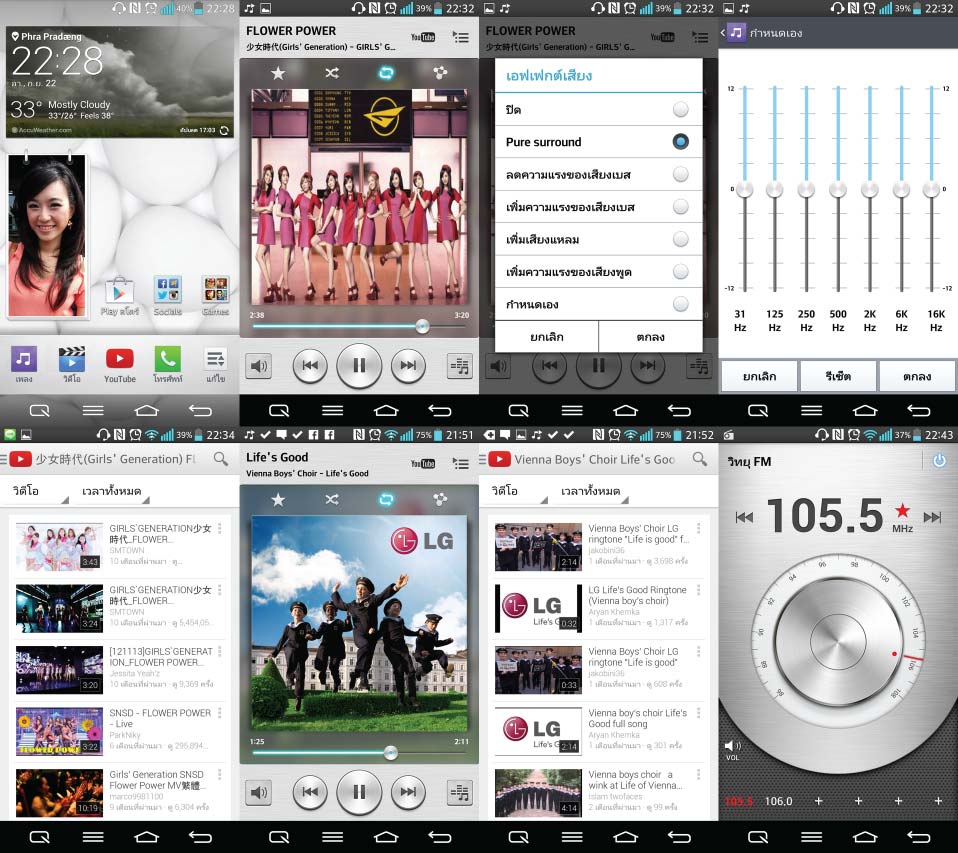The width and height of the screenshot is (958, 853).
Task: Tap the search icon in Vienna Boys' Choir results
Action: 700,459
